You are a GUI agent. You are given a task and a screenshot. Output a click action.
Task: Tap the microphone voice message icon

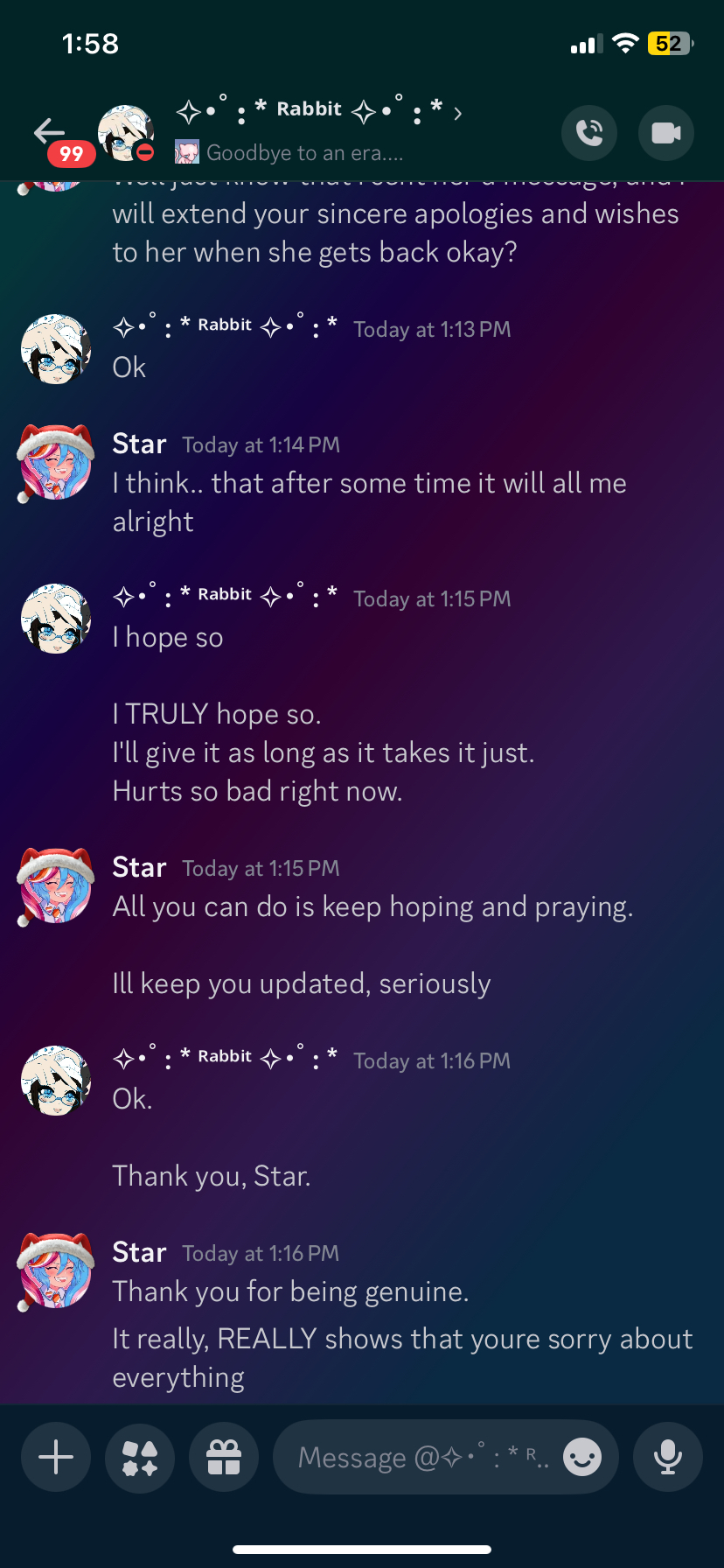pos(668,1458)
